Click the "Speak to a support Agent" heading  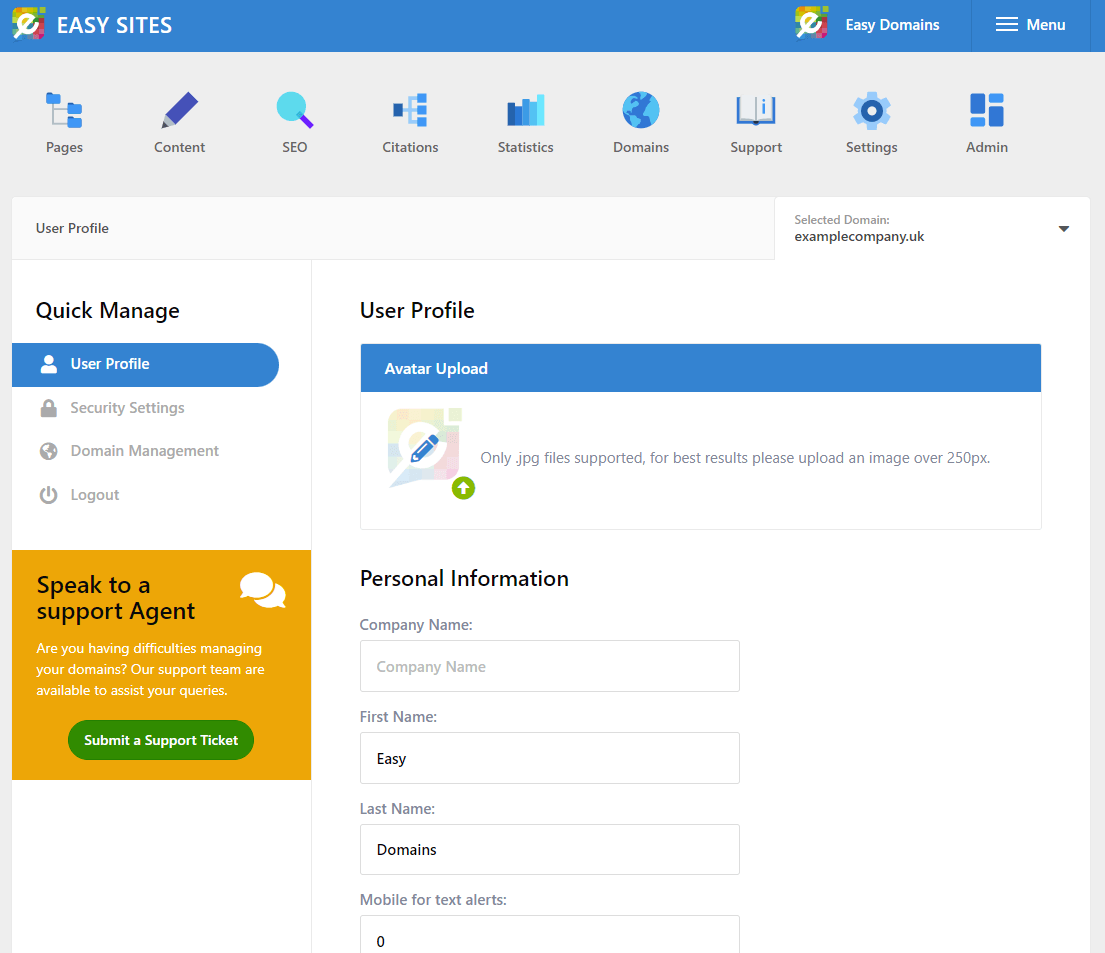tap(116, 598)
